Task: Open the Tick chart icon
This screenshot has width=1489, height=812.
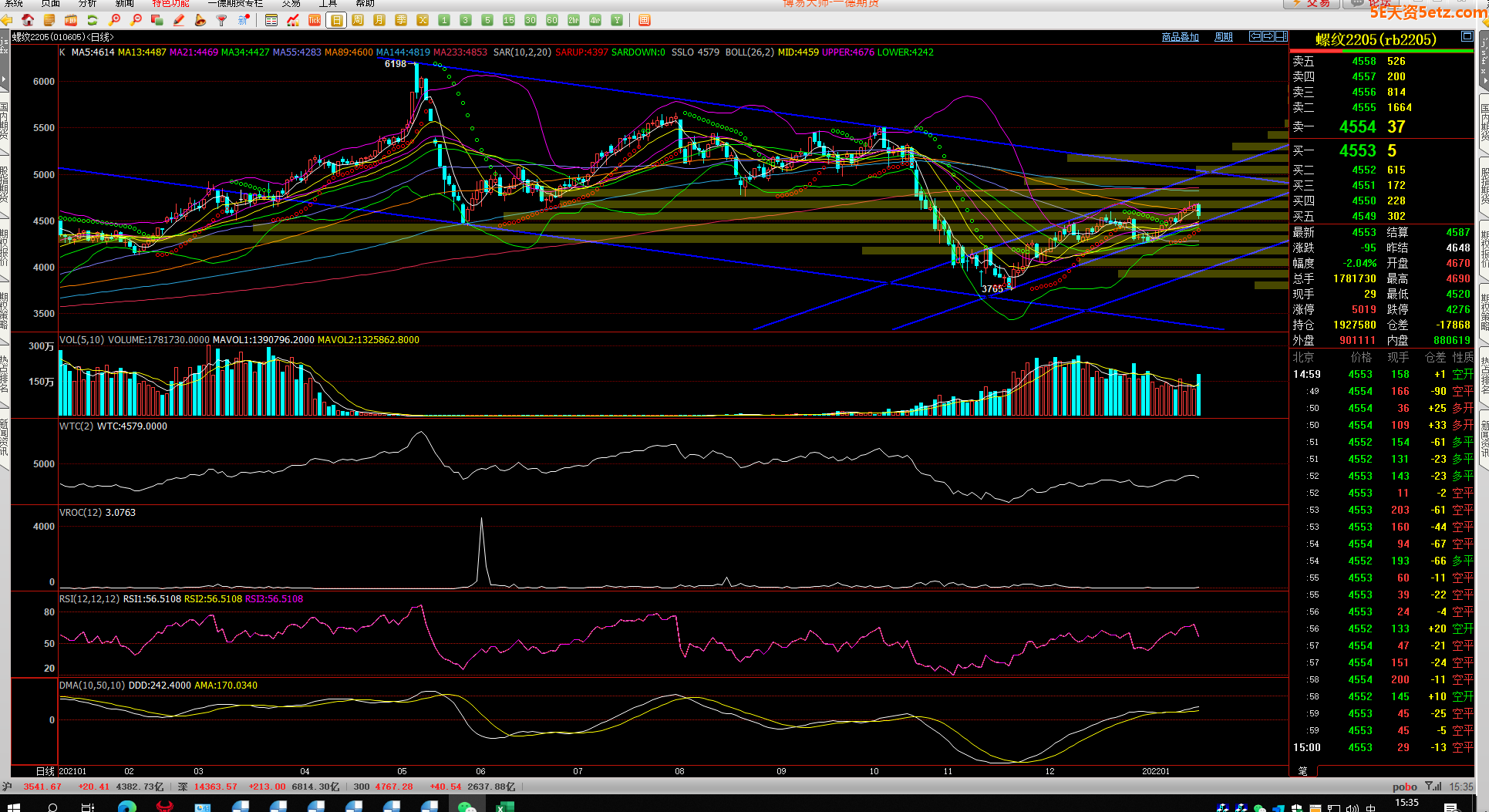Action: click(315, 20)
